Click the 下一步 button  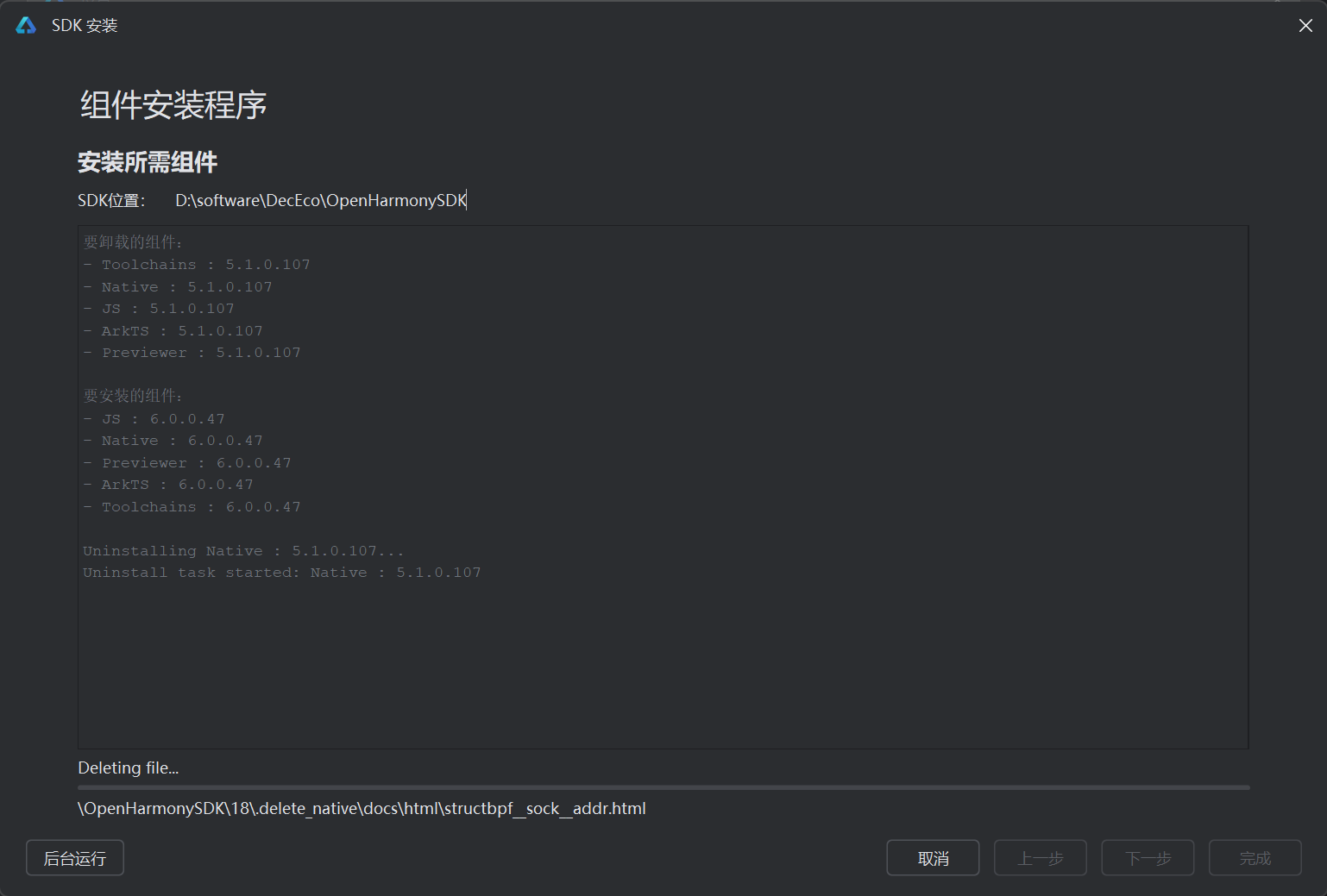tap(1148, 858)
